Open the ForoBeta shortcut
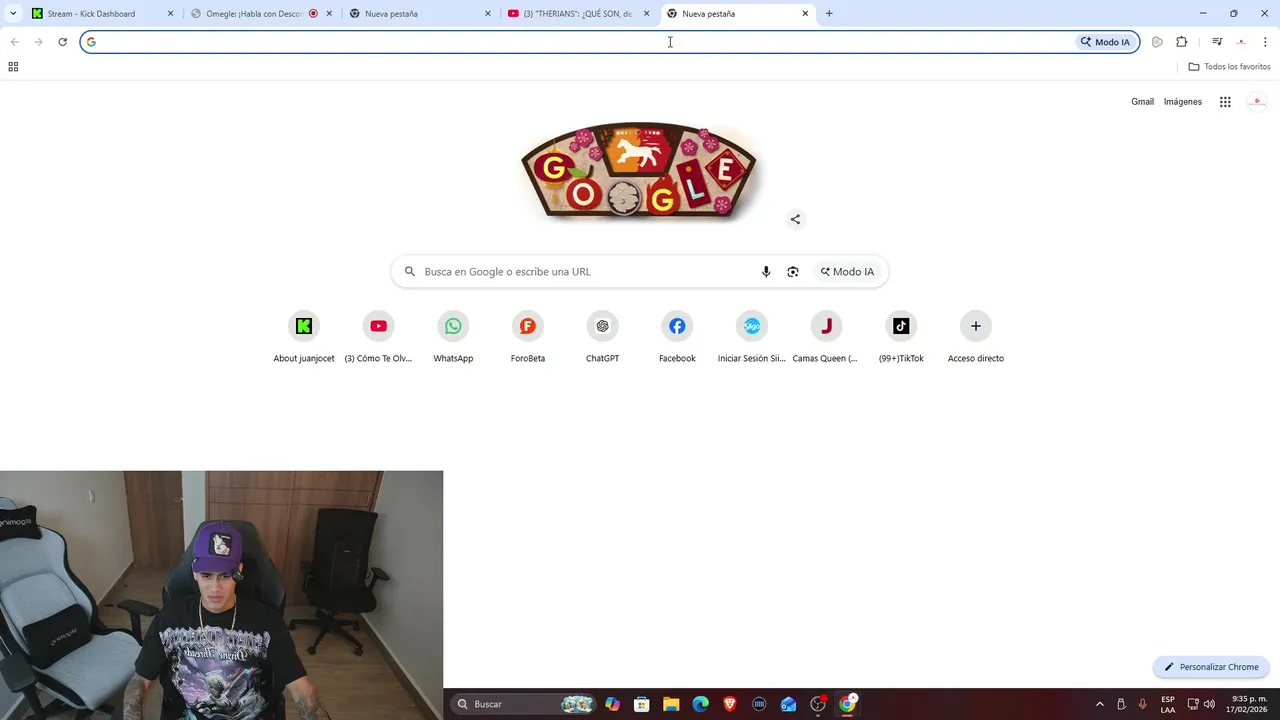 pos(528,337)
